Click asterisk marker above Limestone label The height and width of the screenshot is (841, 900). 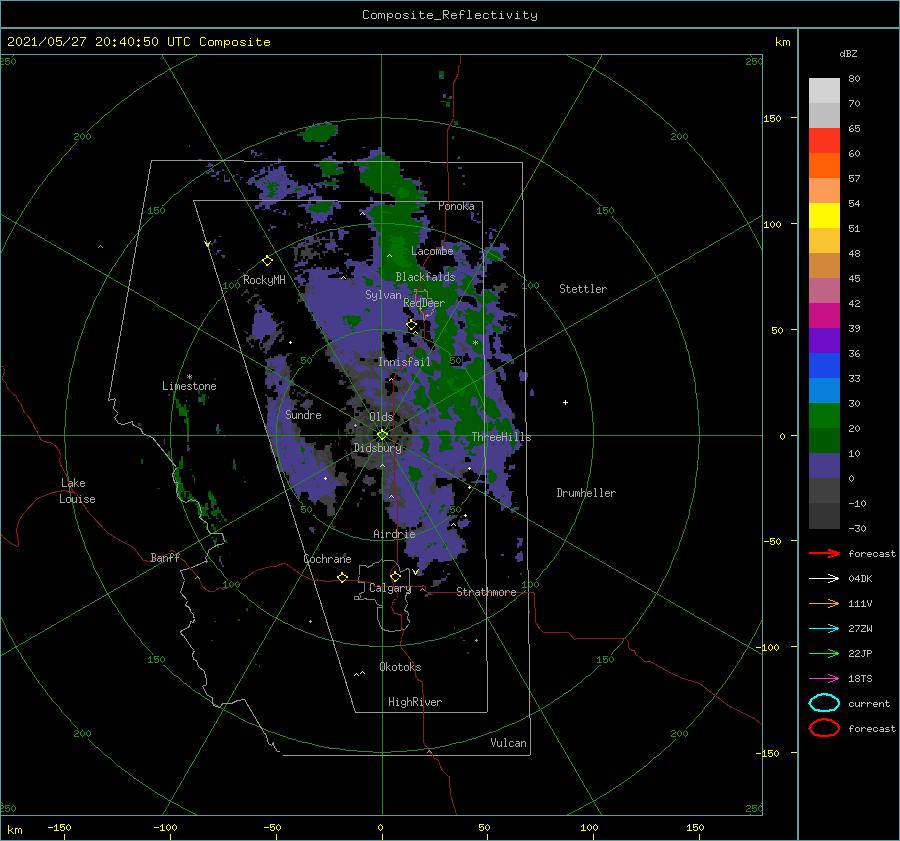click(x=189, y=377)
